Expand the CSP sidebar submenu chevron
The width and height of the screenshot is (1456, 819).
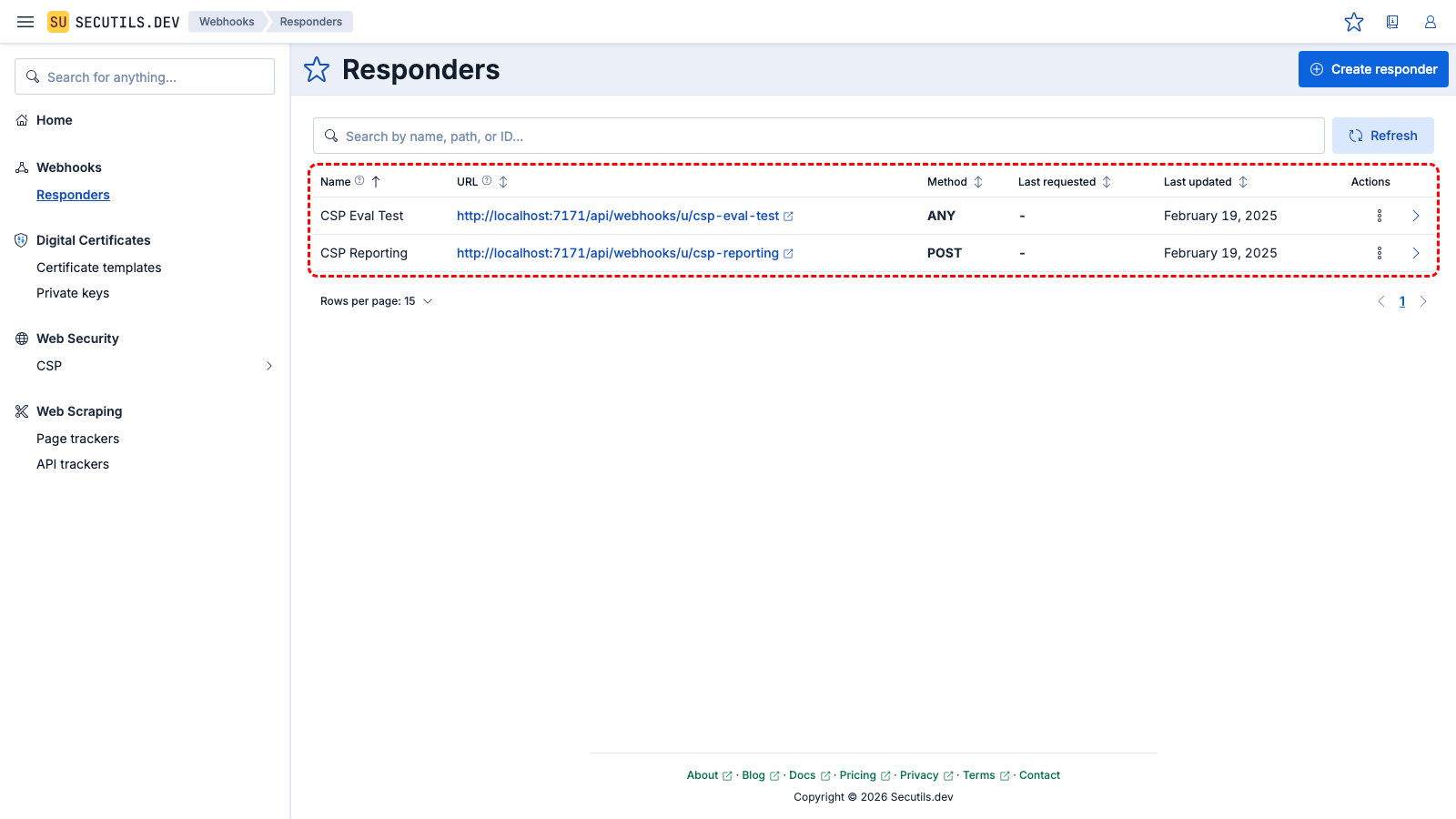tap(269, 366)
